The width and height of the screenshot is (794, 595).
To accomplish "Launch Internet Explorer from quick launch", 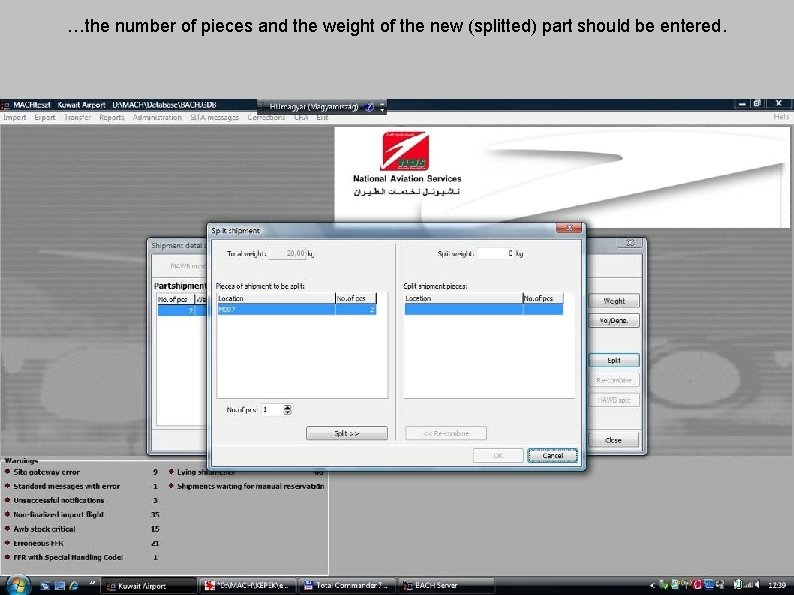I will [74, 585].
